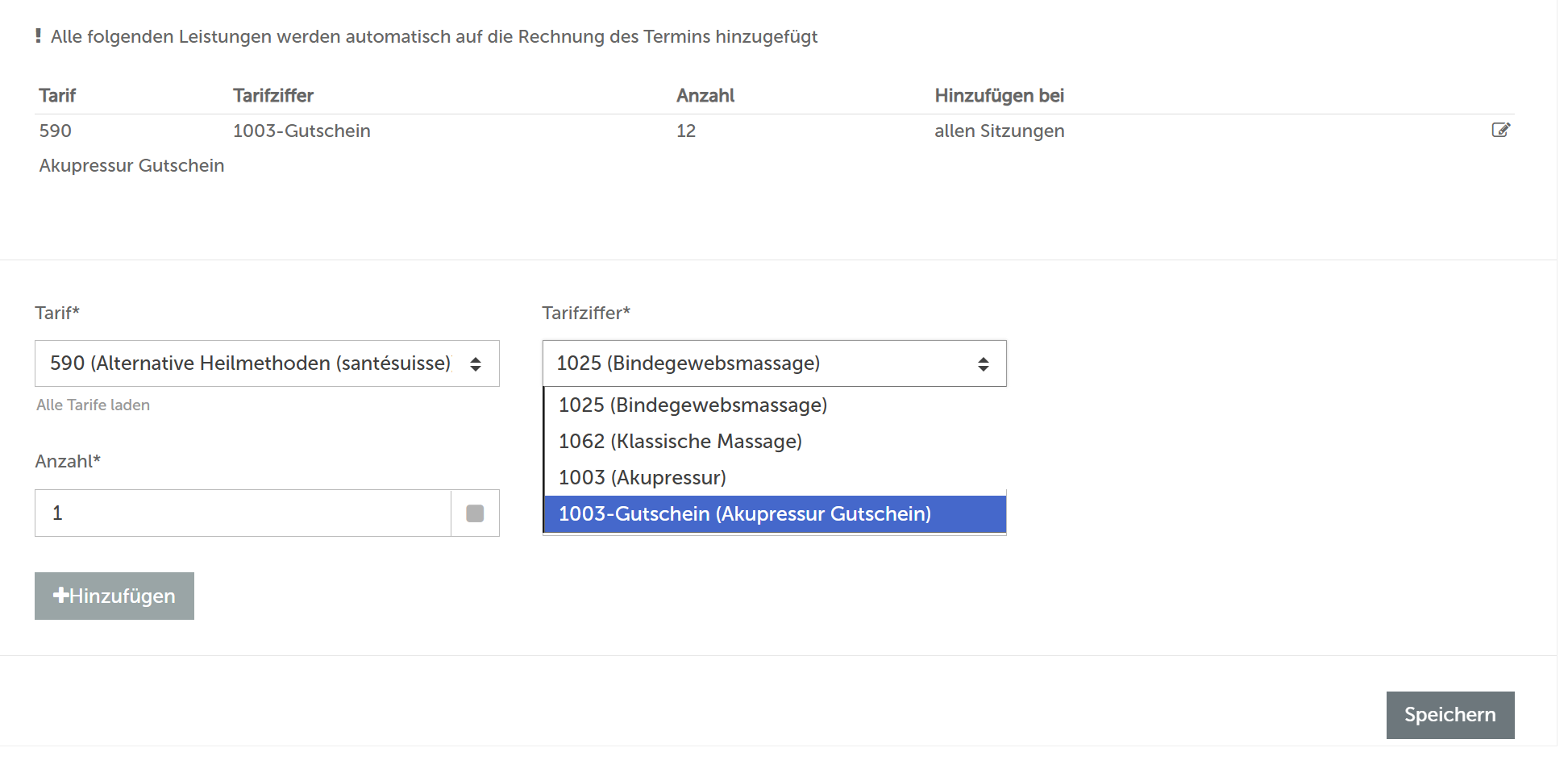Select the highlighted 1003-Gutschein (Akupressur Gutschein) option

pos(744,513)
